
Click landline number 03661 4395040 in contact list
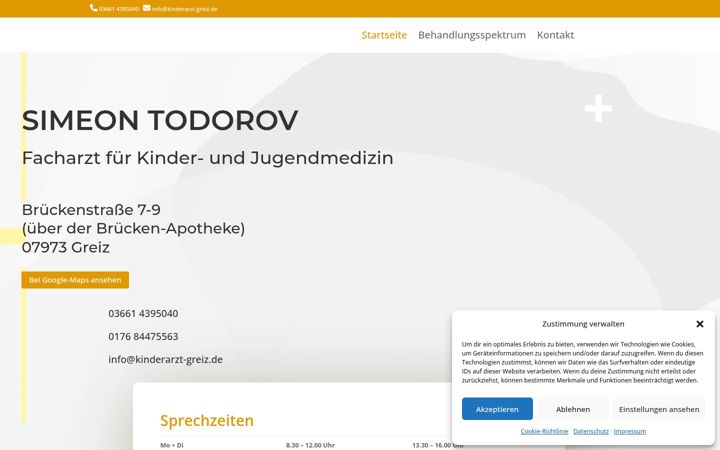click(143, 313)
